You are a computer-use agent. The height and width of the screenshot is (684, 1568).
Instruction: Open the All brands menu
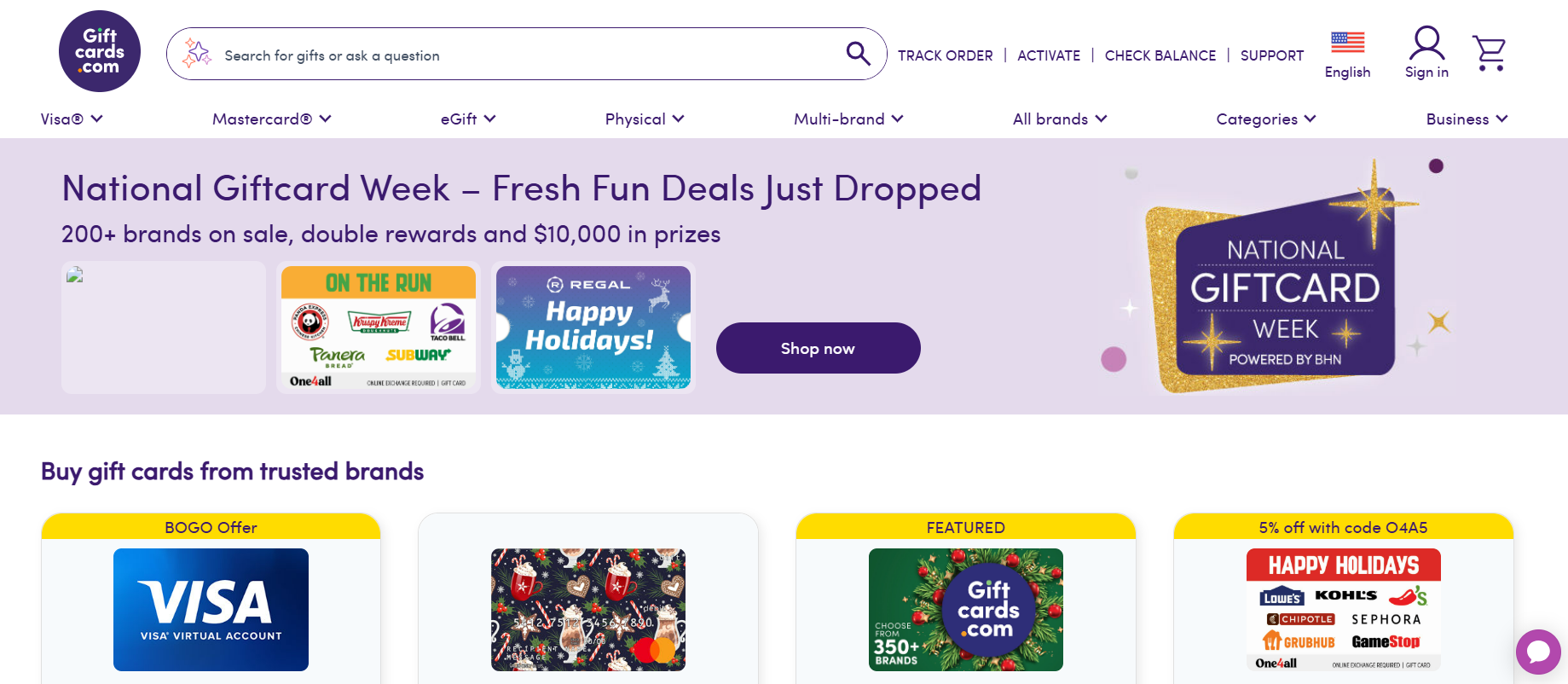click(x=1059, y=119)
